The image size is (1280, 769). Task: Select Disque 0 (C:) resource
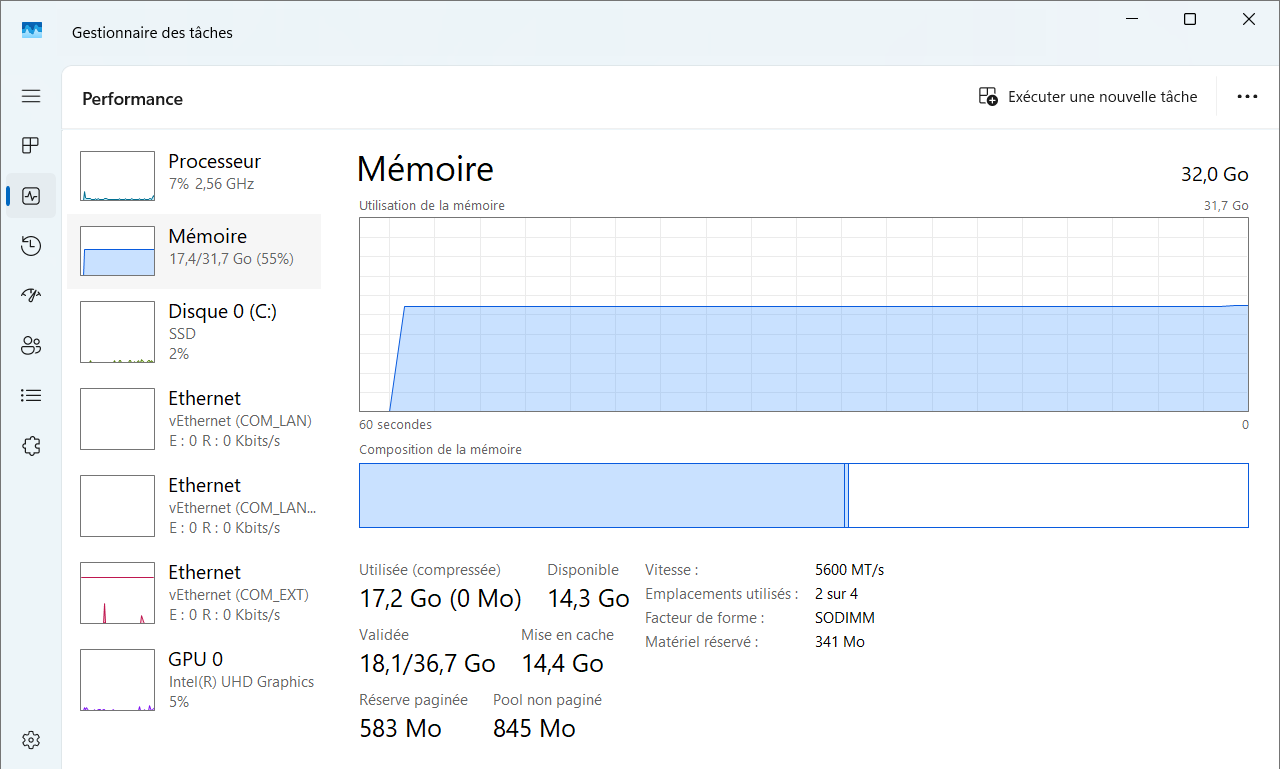[x=194, y=332]
